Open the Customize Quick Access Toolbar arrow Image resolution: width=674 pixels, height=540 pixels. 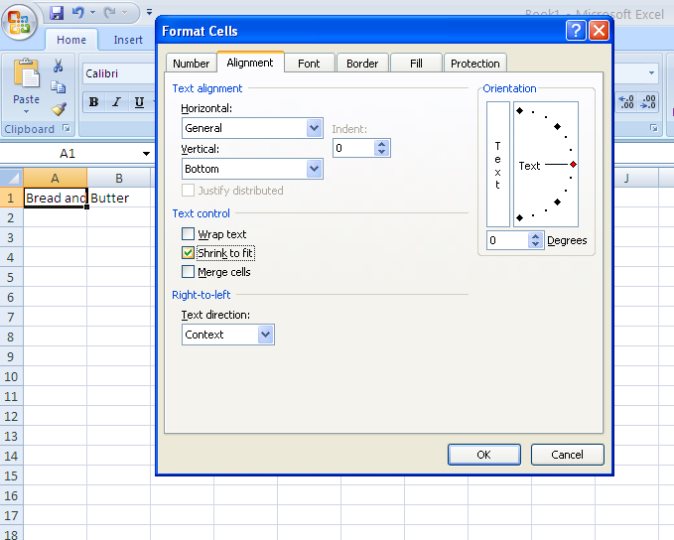(149, 12)
